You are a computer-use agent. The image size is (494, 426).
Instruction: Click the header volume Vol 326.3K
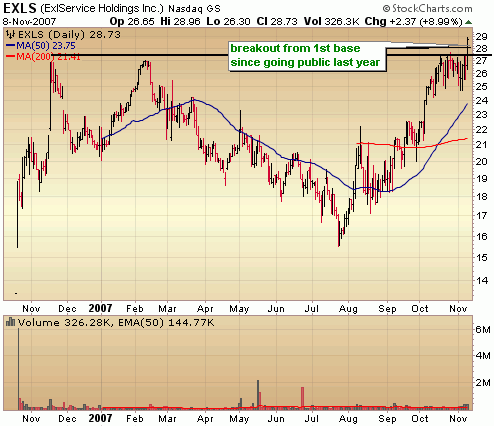tap(331, 22)
